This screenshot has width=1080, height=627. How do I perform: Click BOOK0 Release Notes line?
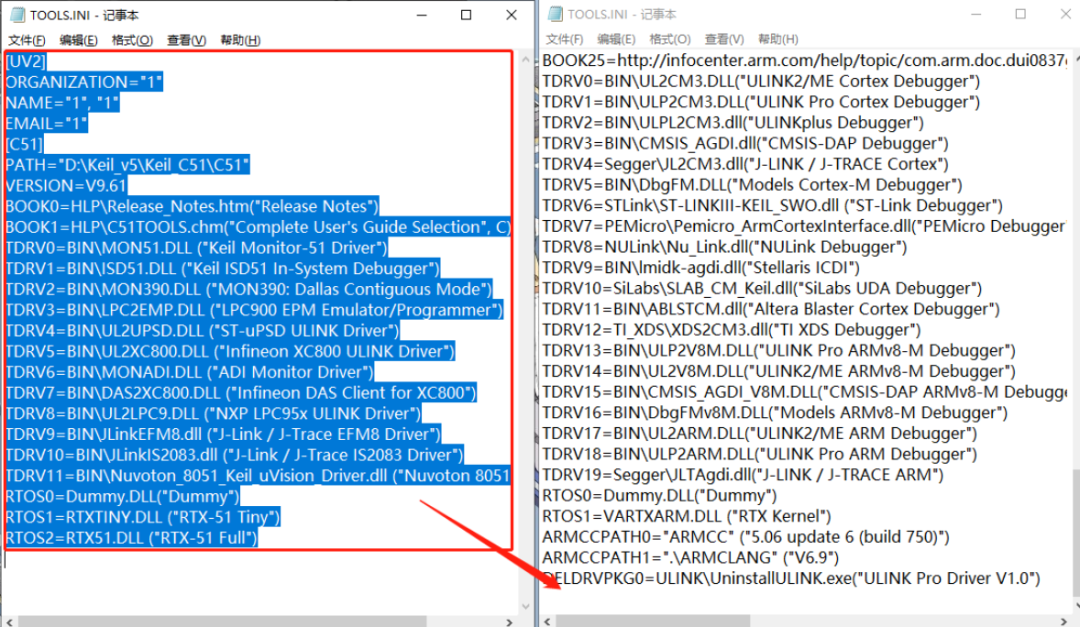pyautogui.click(x=192, y=206)
